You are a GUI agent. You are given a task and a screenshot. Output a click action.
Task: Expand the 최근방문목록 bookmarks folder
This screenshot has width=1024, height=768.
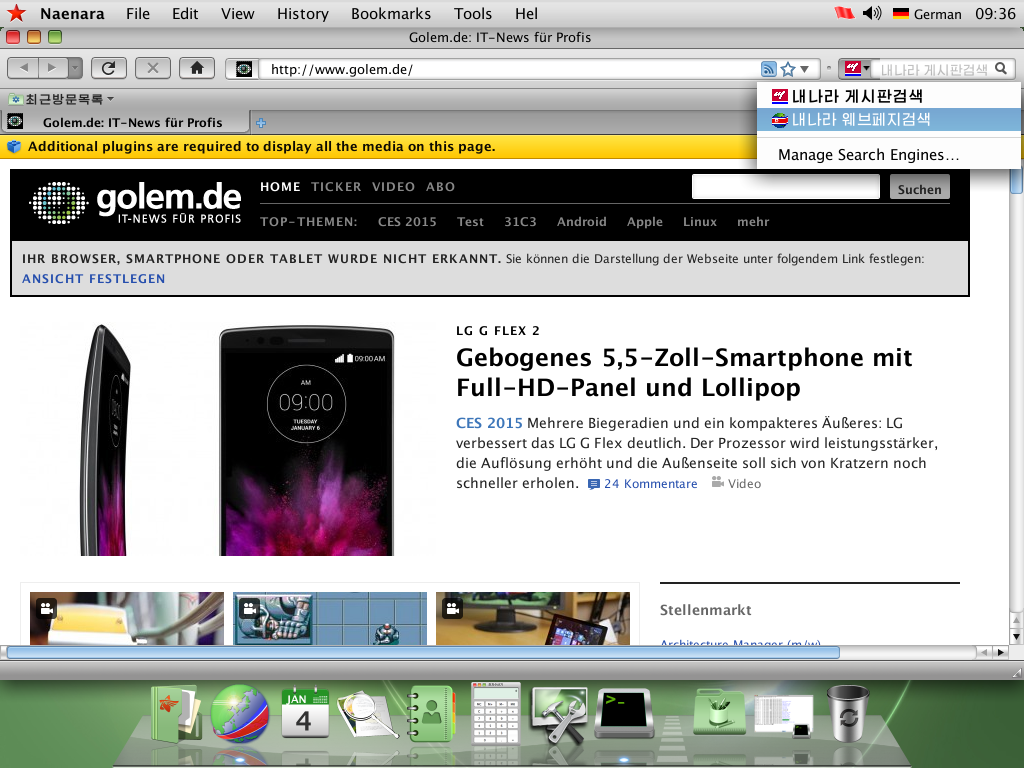(61, 99)
